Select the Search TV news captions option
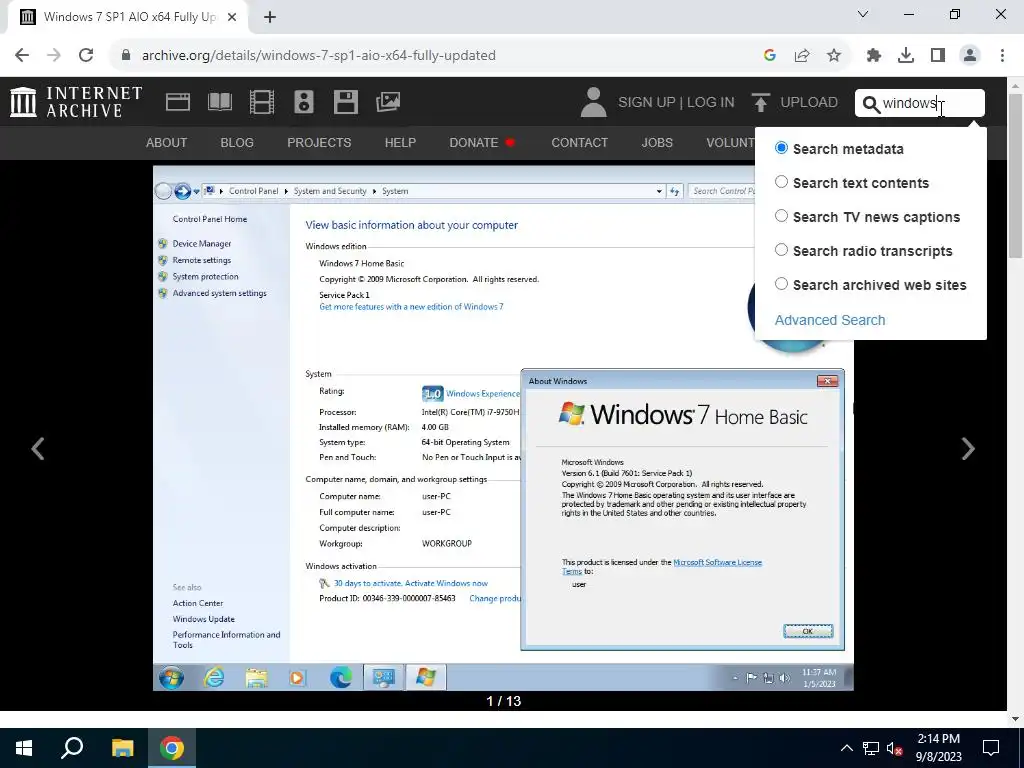The height and width of the screenshot is (768, 1024). (x=781, y=216)
